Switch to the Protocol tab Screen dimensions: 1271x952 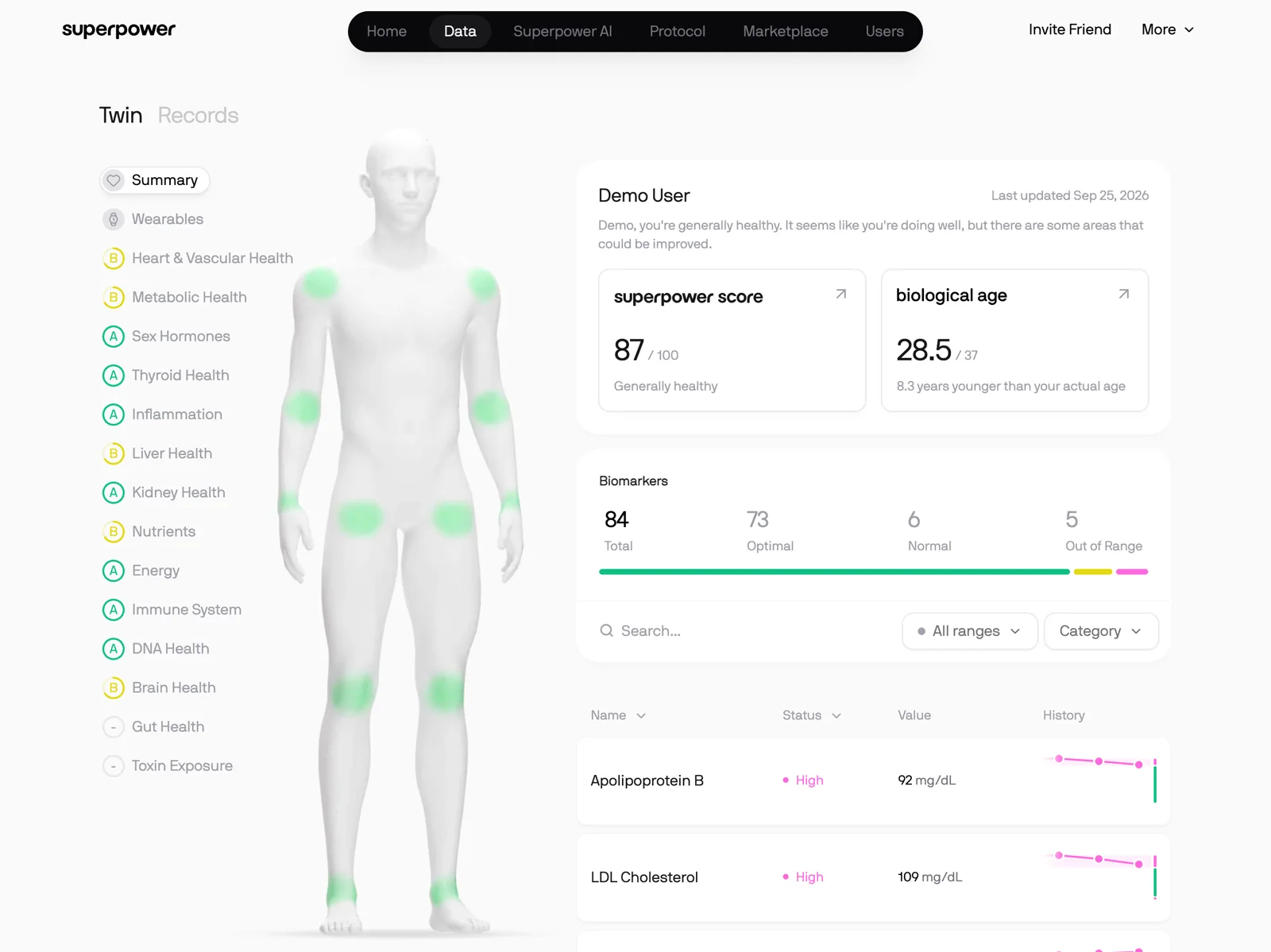point(678,31)
